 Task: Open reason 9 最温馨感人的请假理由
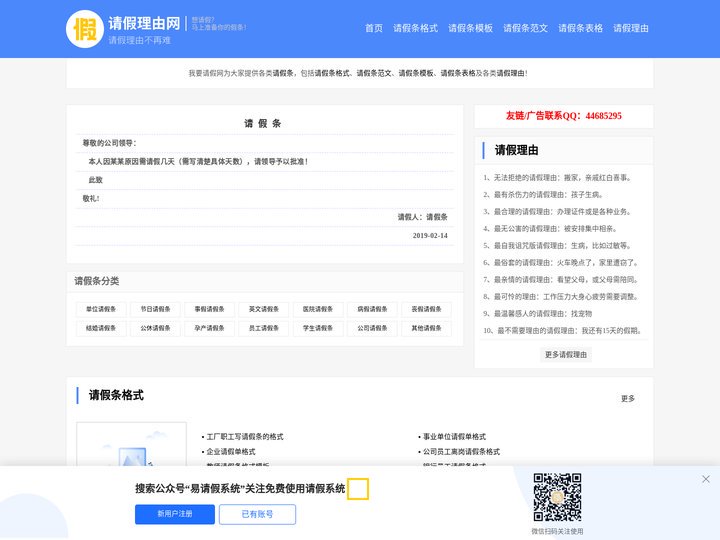coord(538,314)
